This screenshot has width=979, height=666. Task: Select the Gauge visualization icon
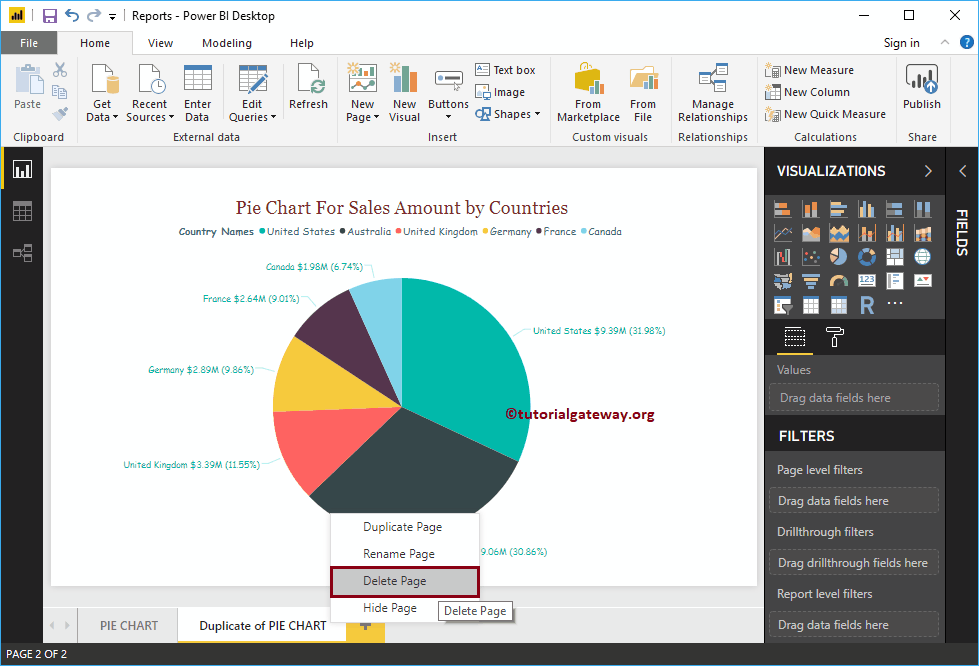coord(839,280)
